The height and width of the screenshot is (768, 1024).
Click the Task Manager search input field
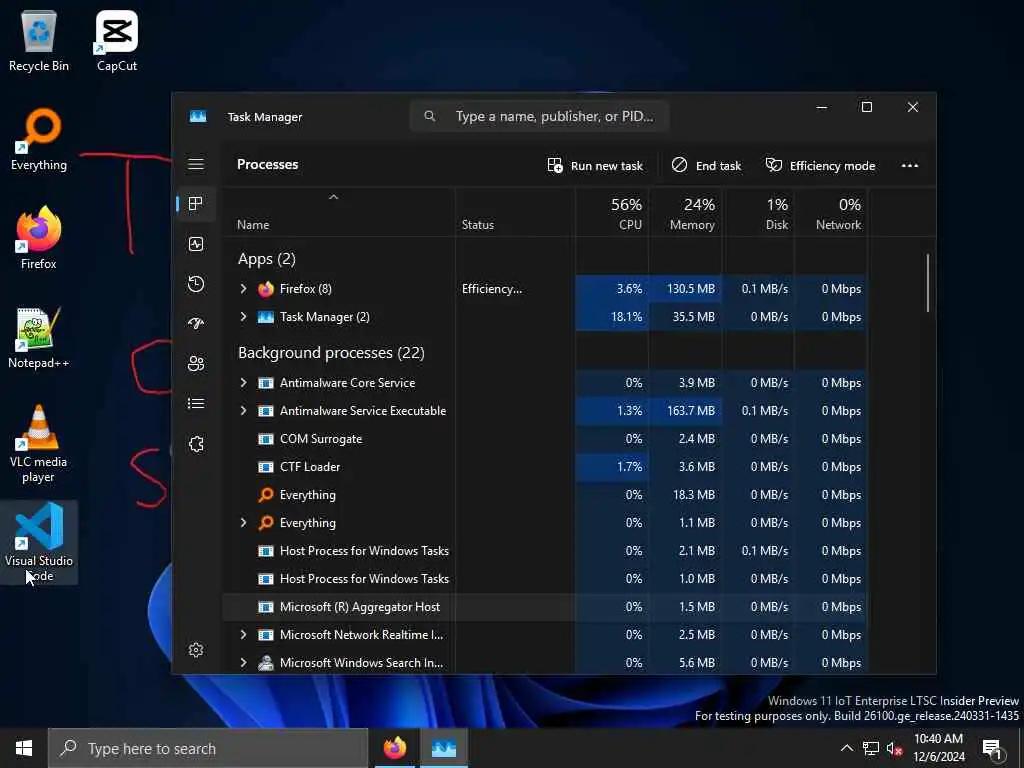pos(539,116)
